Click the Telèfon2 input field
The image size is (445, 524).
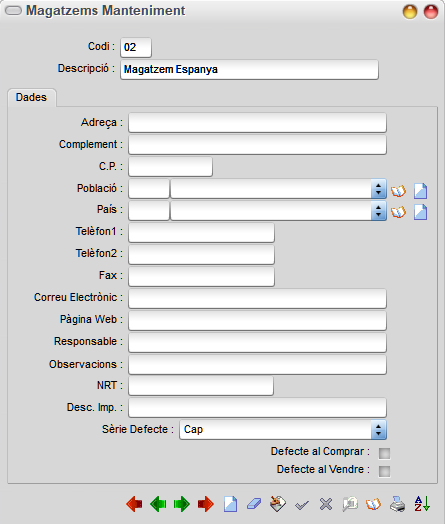point(201,255)
